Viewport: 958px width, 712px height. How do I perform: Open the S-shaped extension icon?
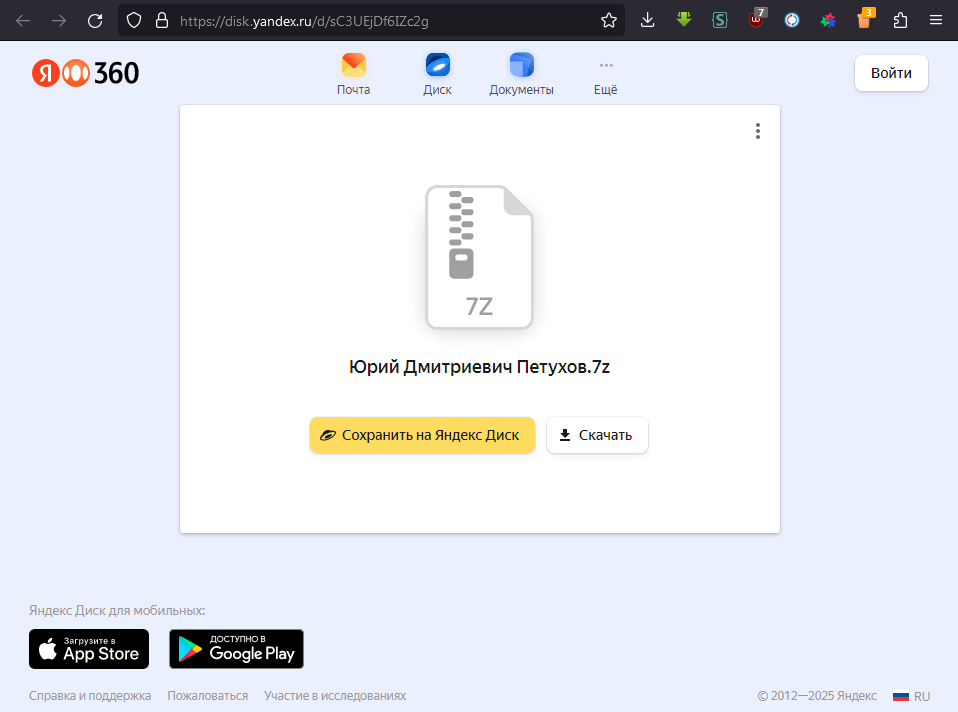[720, 21]
